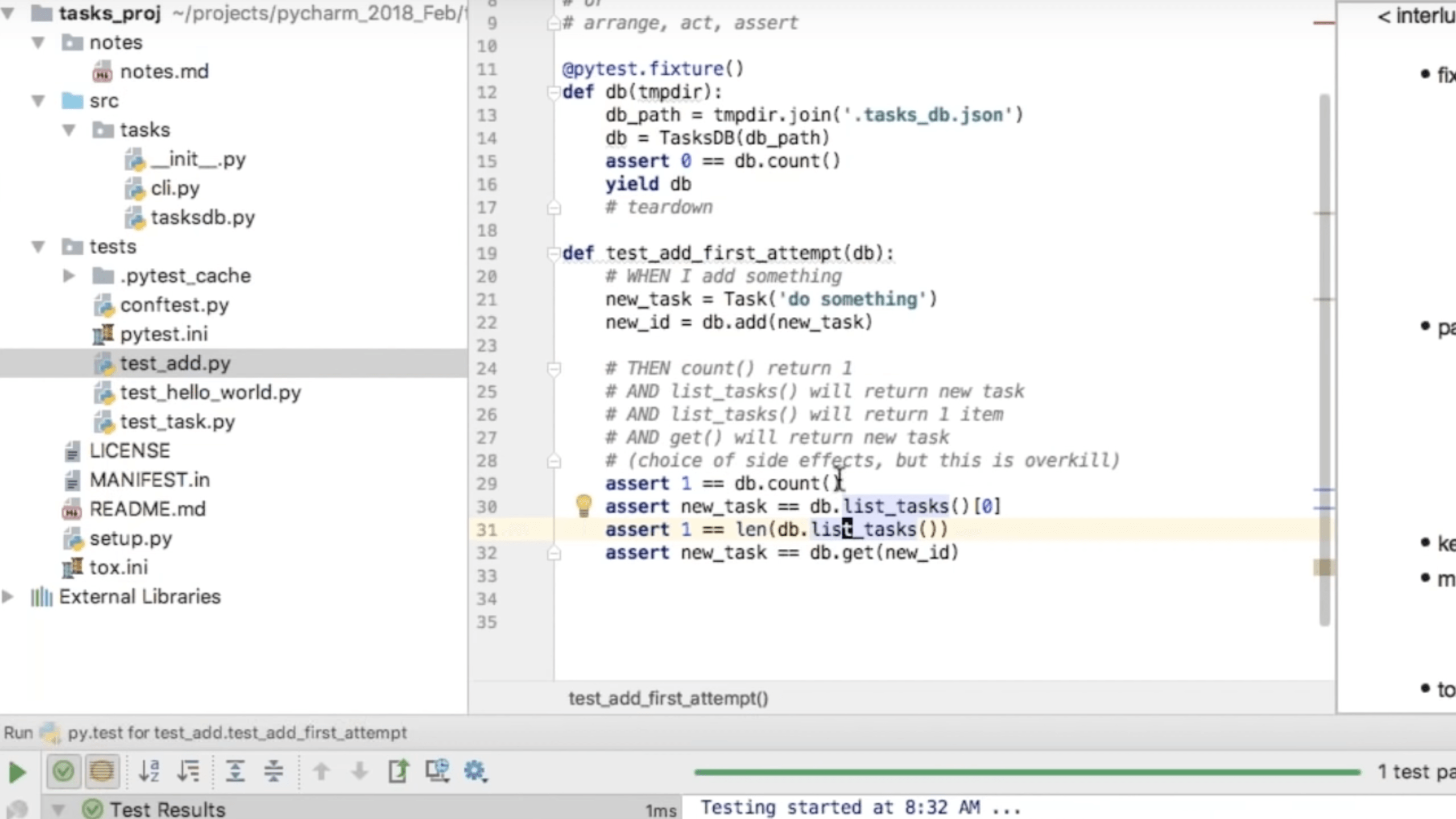This screenshot has width=1456, height=819.
Task: Open tasksdb.py from the project tree
Action: pyautogui.click(x=202, y=217)
